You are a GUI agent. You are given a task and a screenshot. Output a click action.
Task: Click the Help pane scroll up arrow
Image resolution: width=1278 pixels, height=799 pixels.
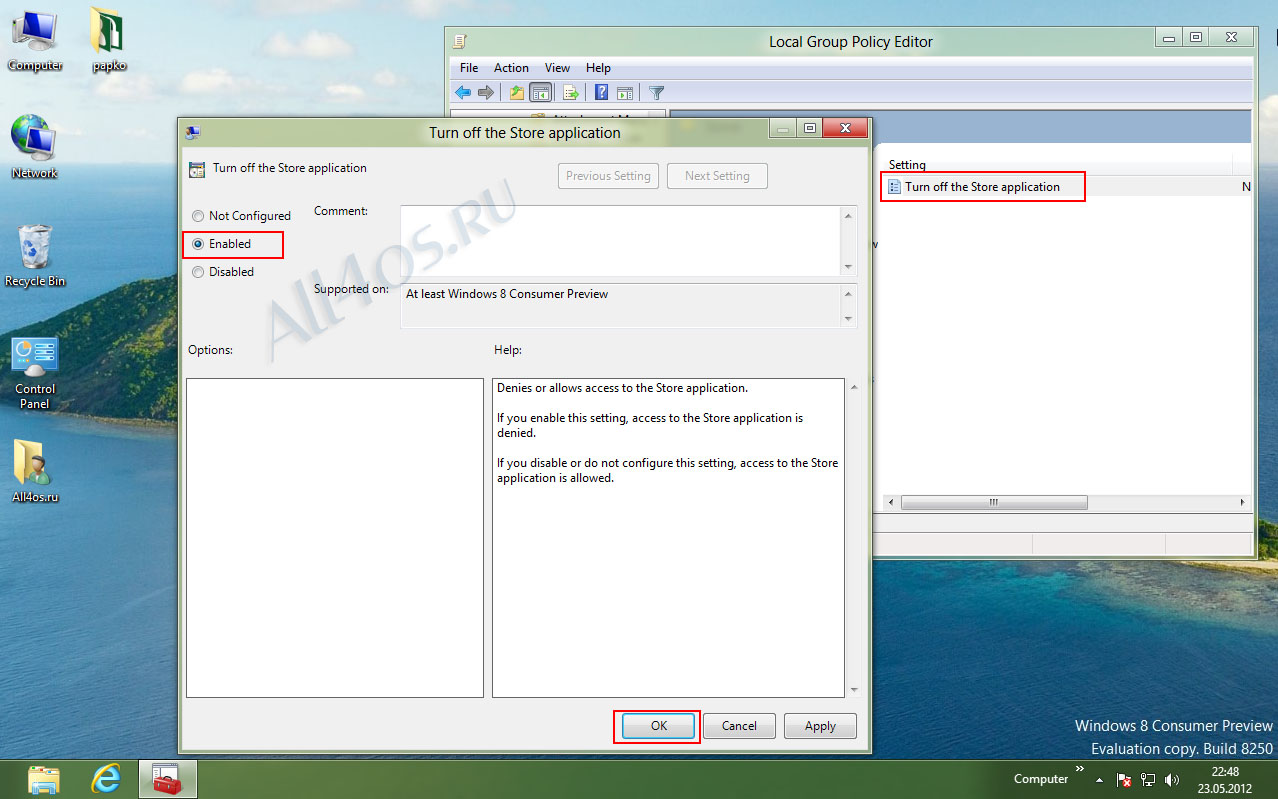click(x=853, y=386)
